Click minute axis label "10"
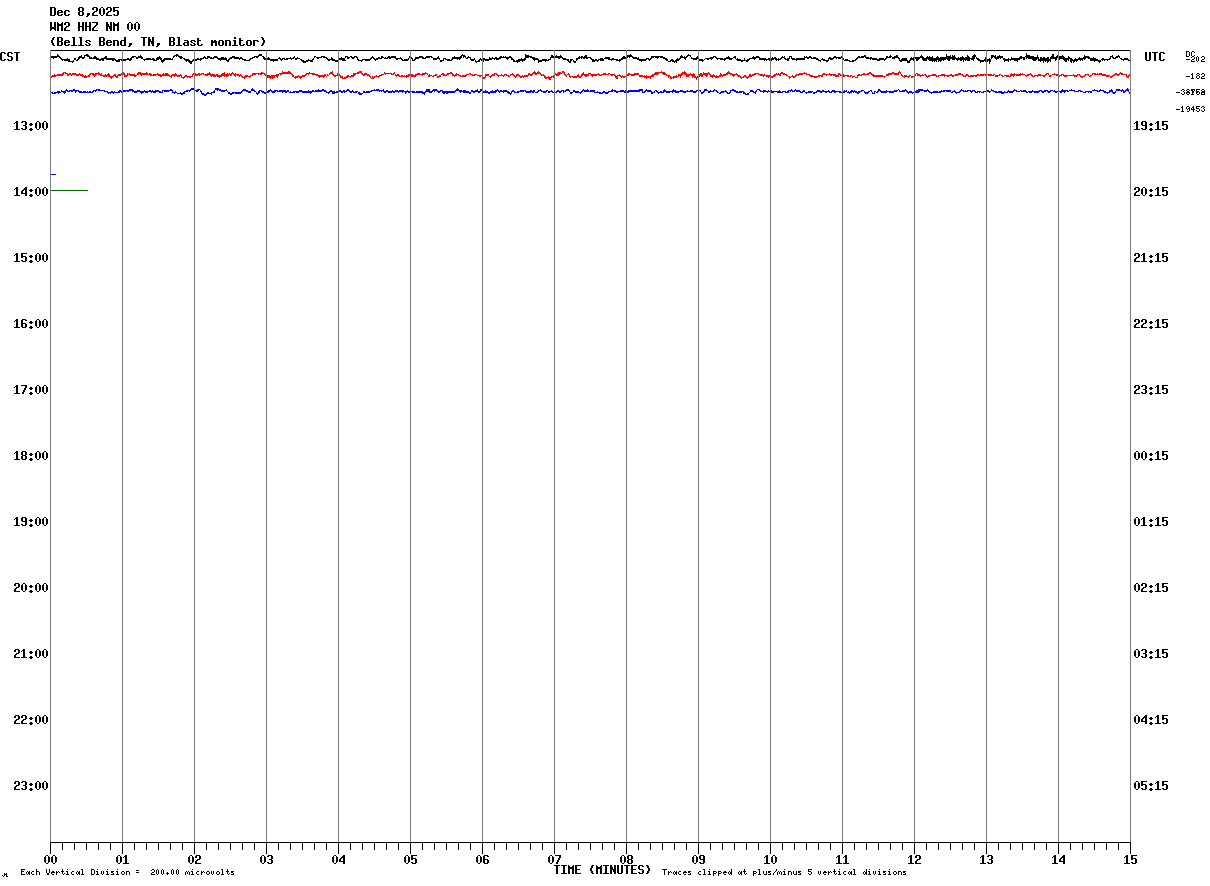The image size is (1210, 886). [770, 859]
